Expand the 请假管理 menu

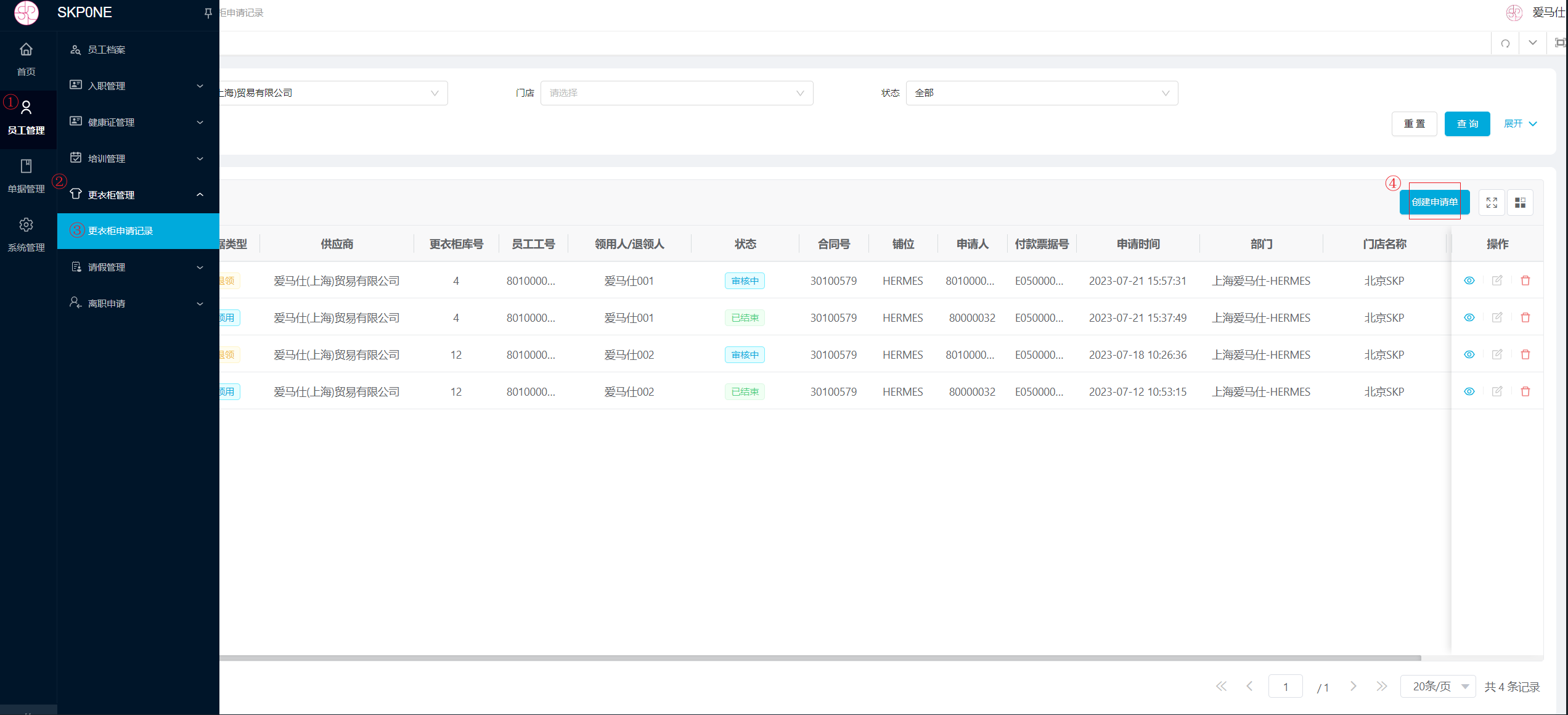pos(138,267)
